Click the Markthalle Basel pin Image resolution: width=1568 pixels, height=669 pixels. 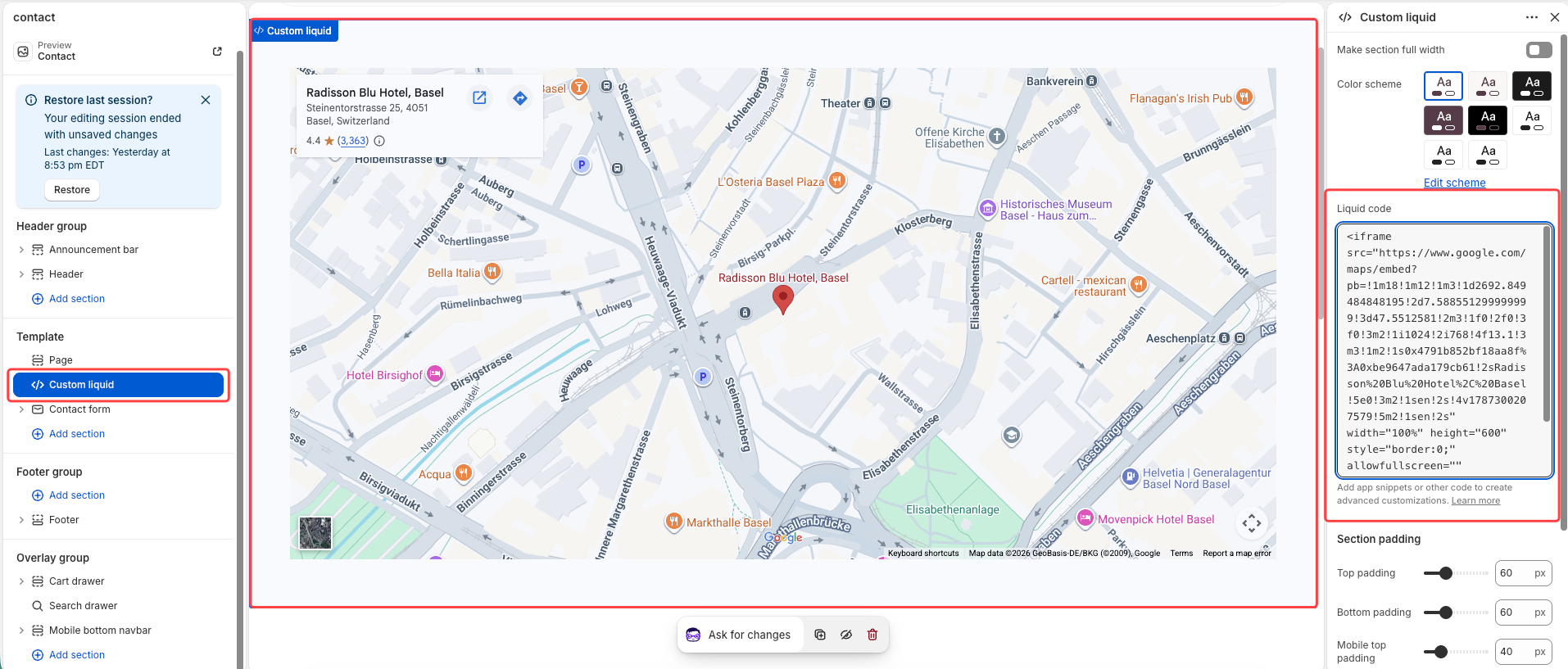click(x=673, y=522)
